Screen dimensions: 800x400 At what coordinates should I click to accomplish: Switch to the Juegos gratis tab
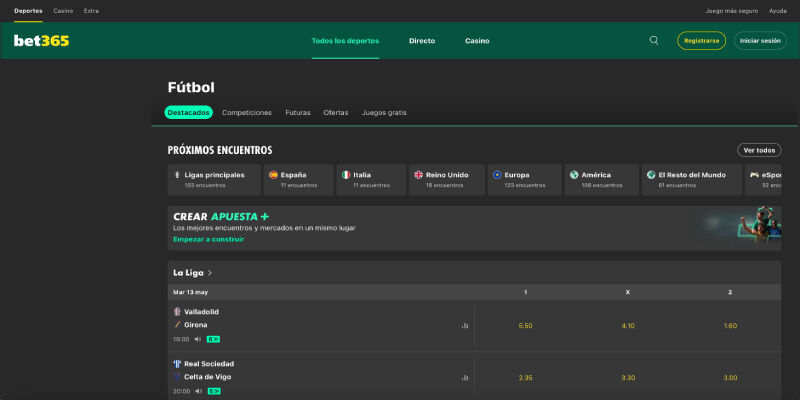(x=384, y=113)
